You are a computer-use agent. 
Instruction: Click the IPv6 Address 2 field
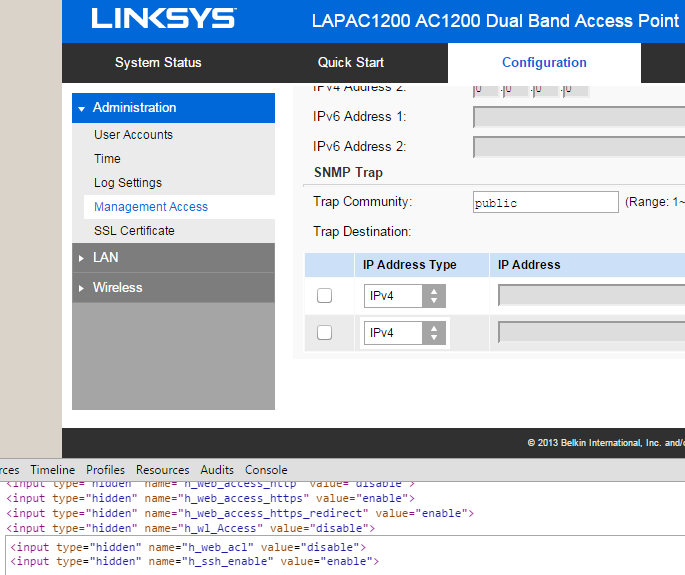[579, 147]
